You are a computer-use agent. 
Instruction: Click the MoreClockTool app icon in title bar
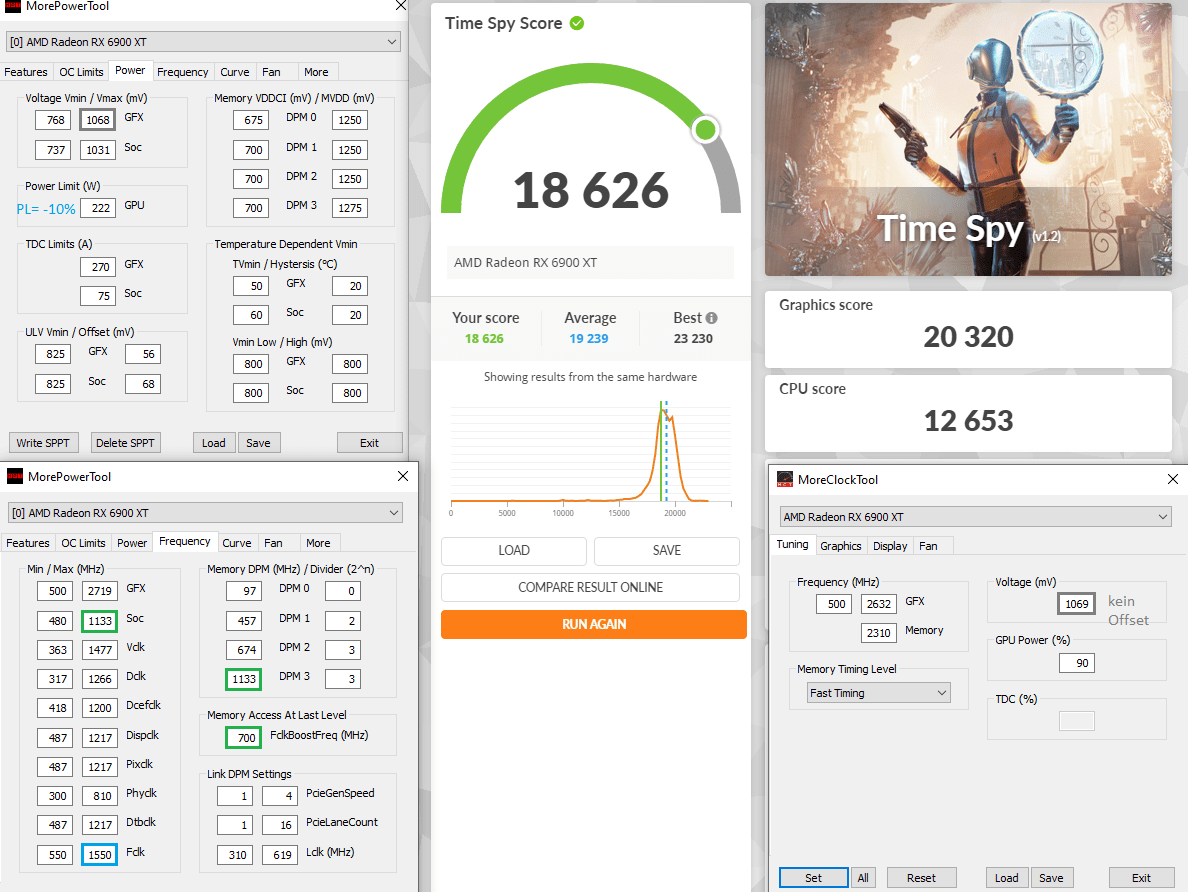[785, 479]
